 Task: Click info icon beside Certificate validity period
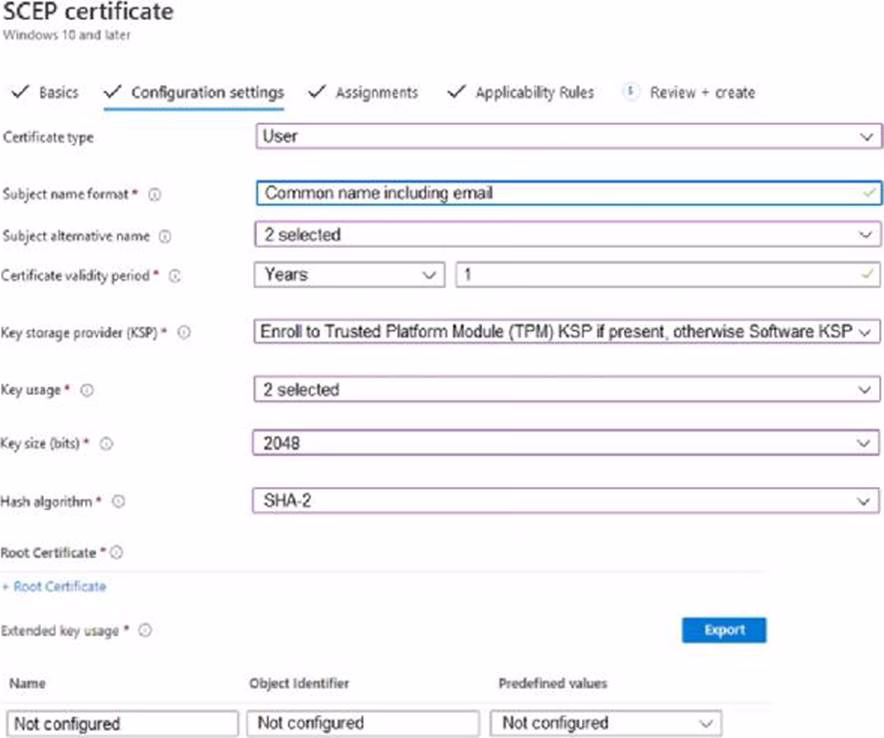[x=175, y=276]
